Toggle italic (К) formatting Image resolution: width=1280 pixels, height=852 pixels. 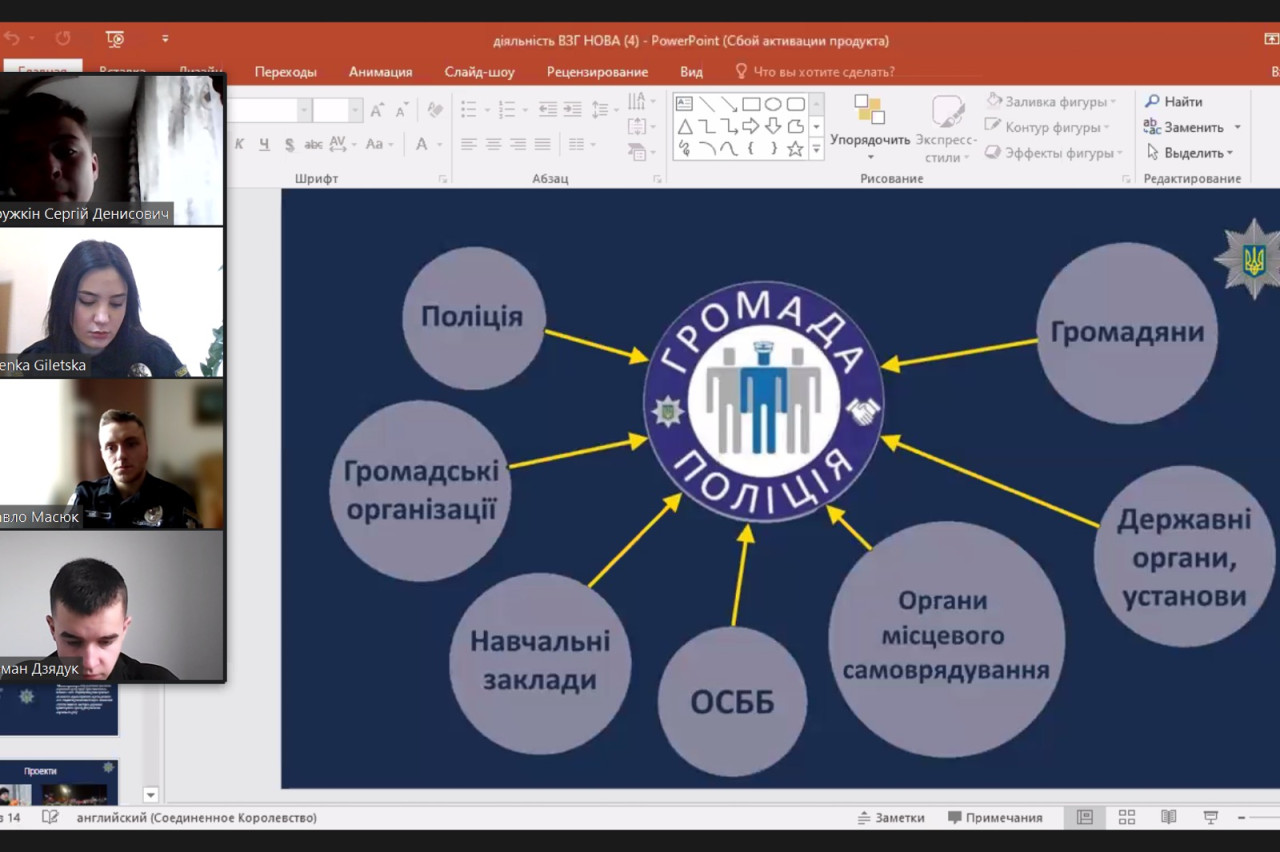240,144
